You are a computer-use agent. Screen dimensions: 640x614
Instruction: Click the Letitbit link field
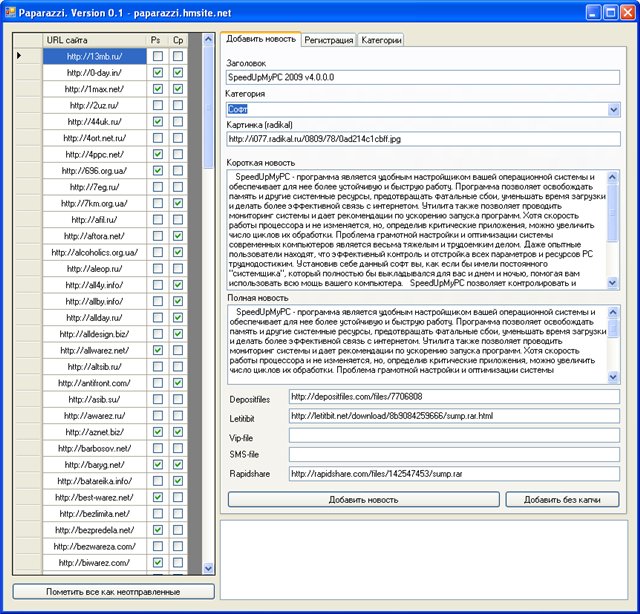point(454,416)
